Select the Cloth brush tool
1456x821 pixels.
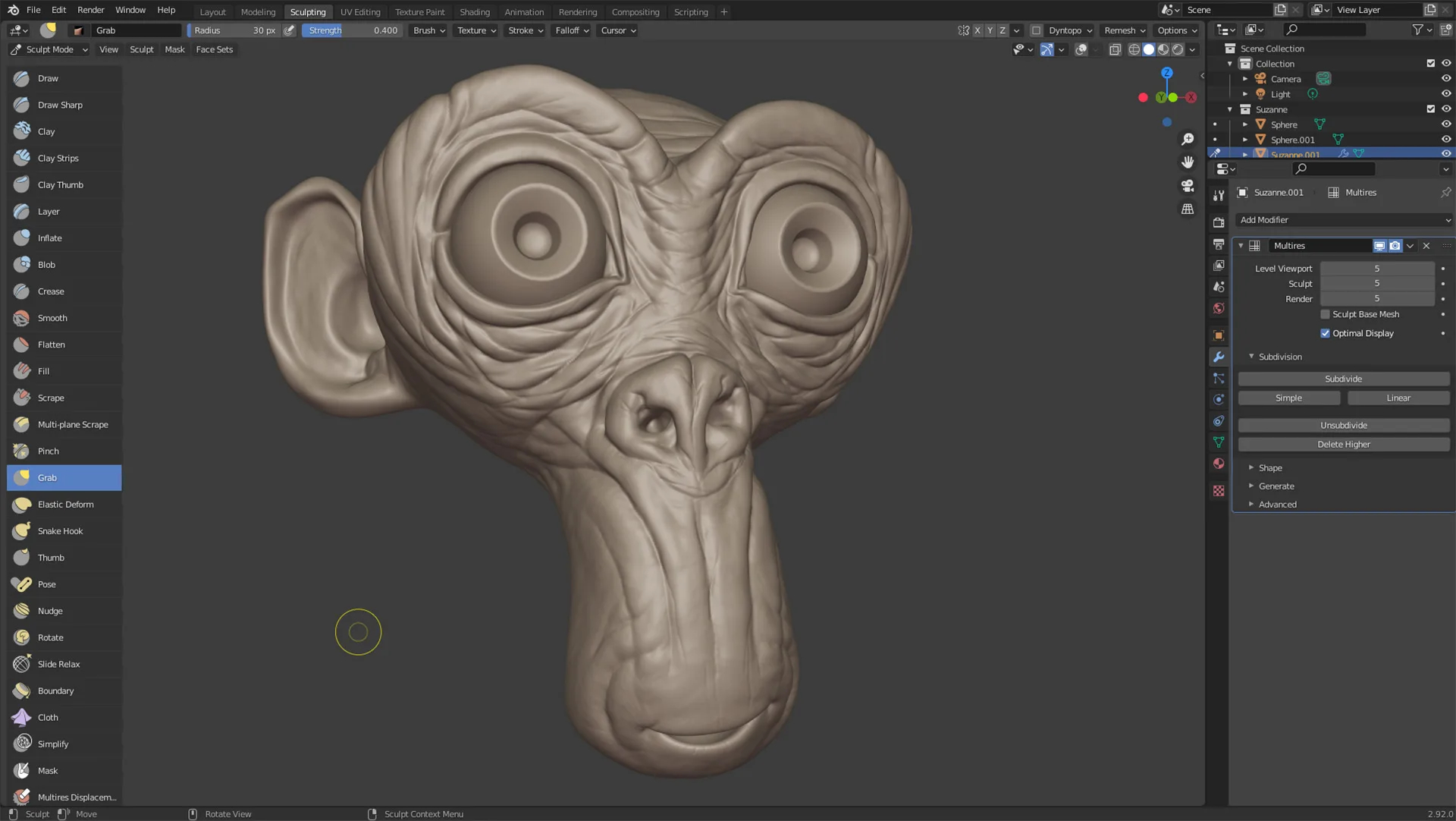[x=48, y=717]
